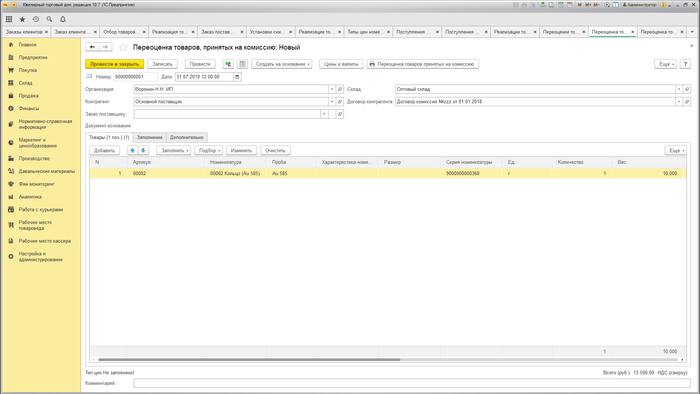Open the Подбор dropdown button

tap(208, 150)
